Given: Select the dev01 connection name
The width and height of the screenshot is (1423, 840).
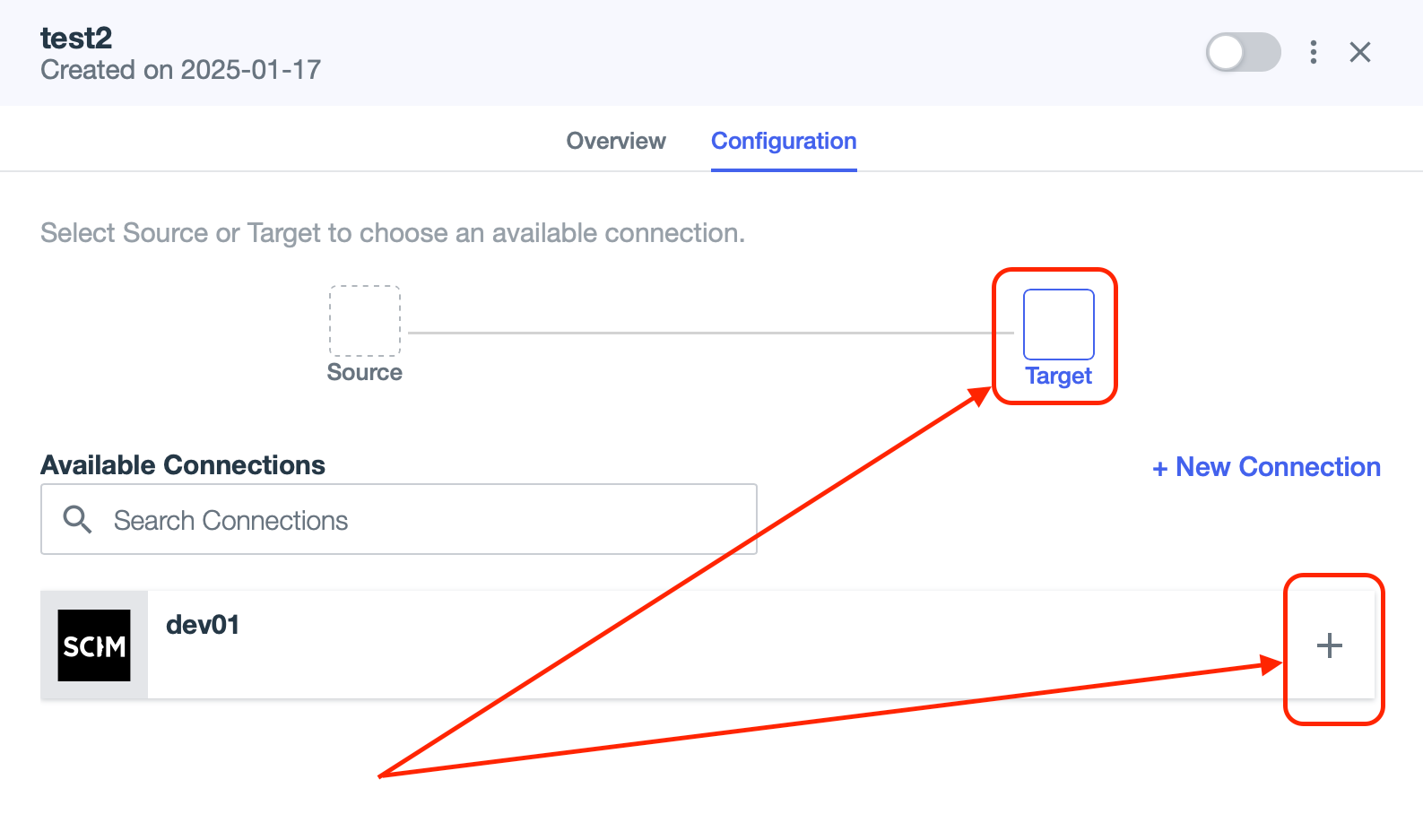Looking at the screenshot, I should [x=203, y=625].
